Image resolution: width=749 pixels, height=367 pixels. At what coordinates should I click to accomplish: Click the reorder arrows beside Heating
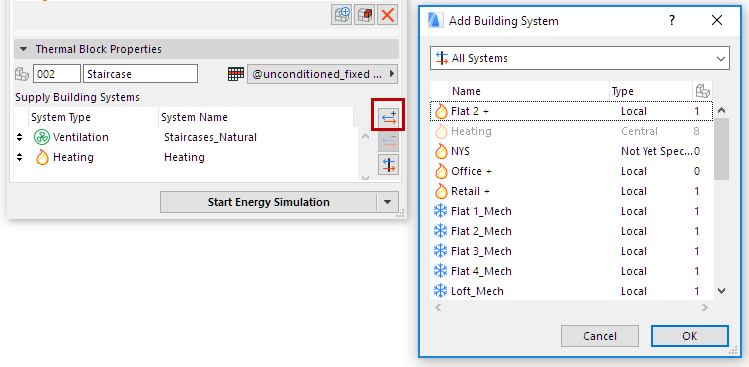20,157
